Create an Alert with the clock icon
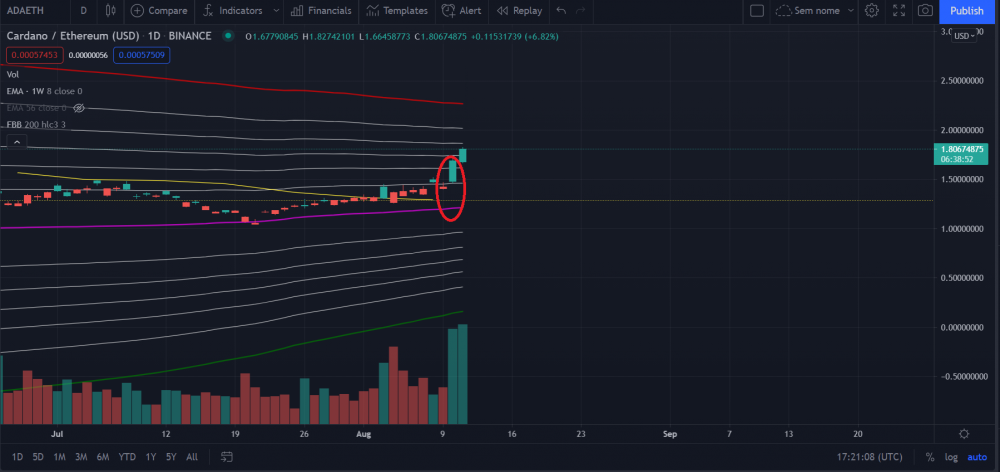 tap(449, 11)
